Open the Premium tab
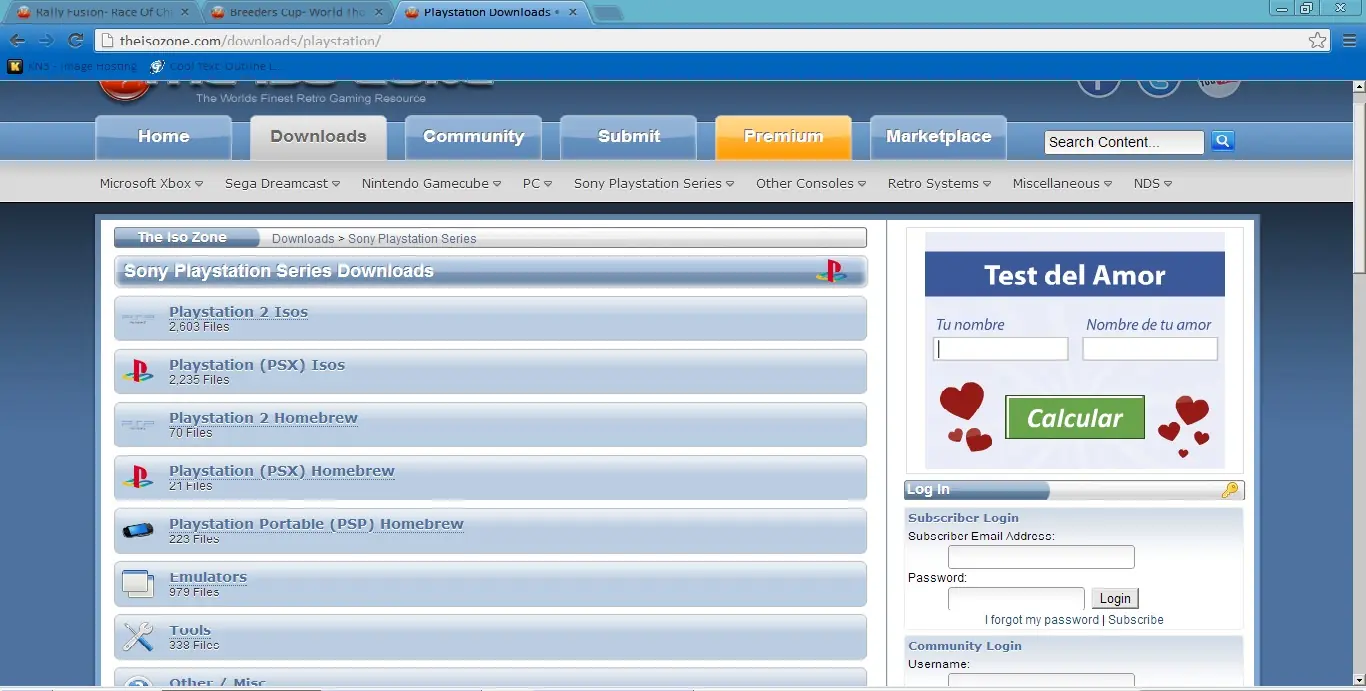 [783, 137]
